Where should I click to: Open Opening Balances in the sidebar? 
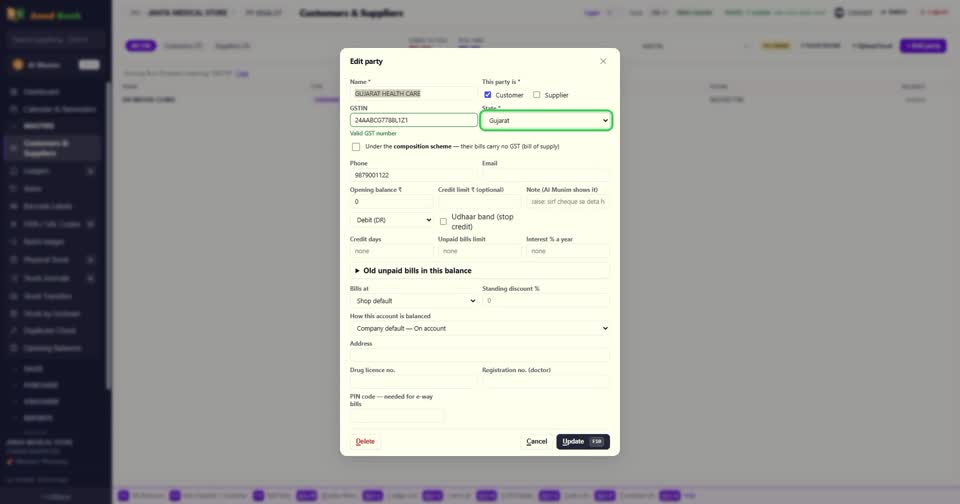[x=52, y=348]
